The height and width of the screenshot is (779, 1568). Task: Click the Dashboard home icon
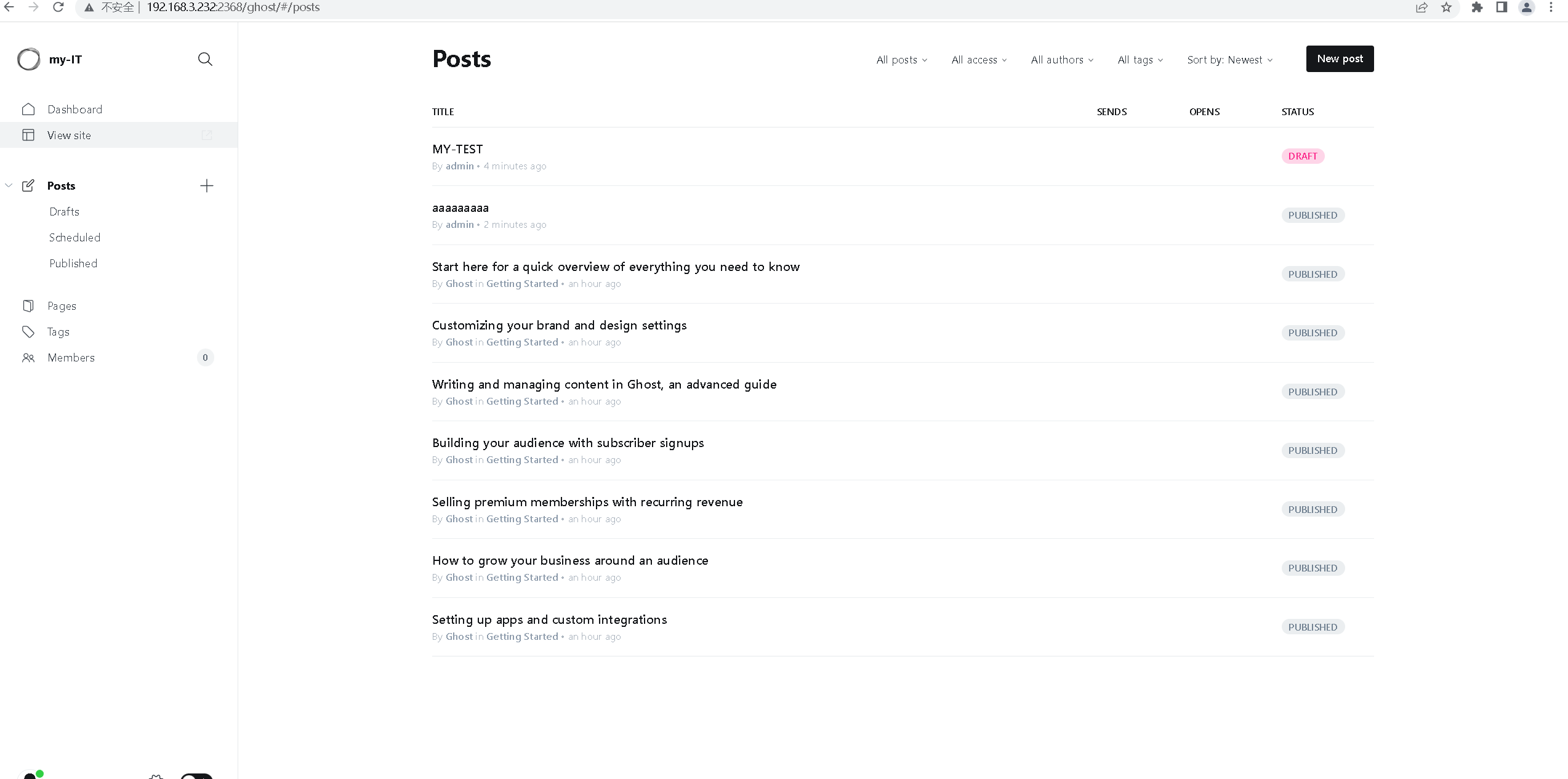coord(28,110)
